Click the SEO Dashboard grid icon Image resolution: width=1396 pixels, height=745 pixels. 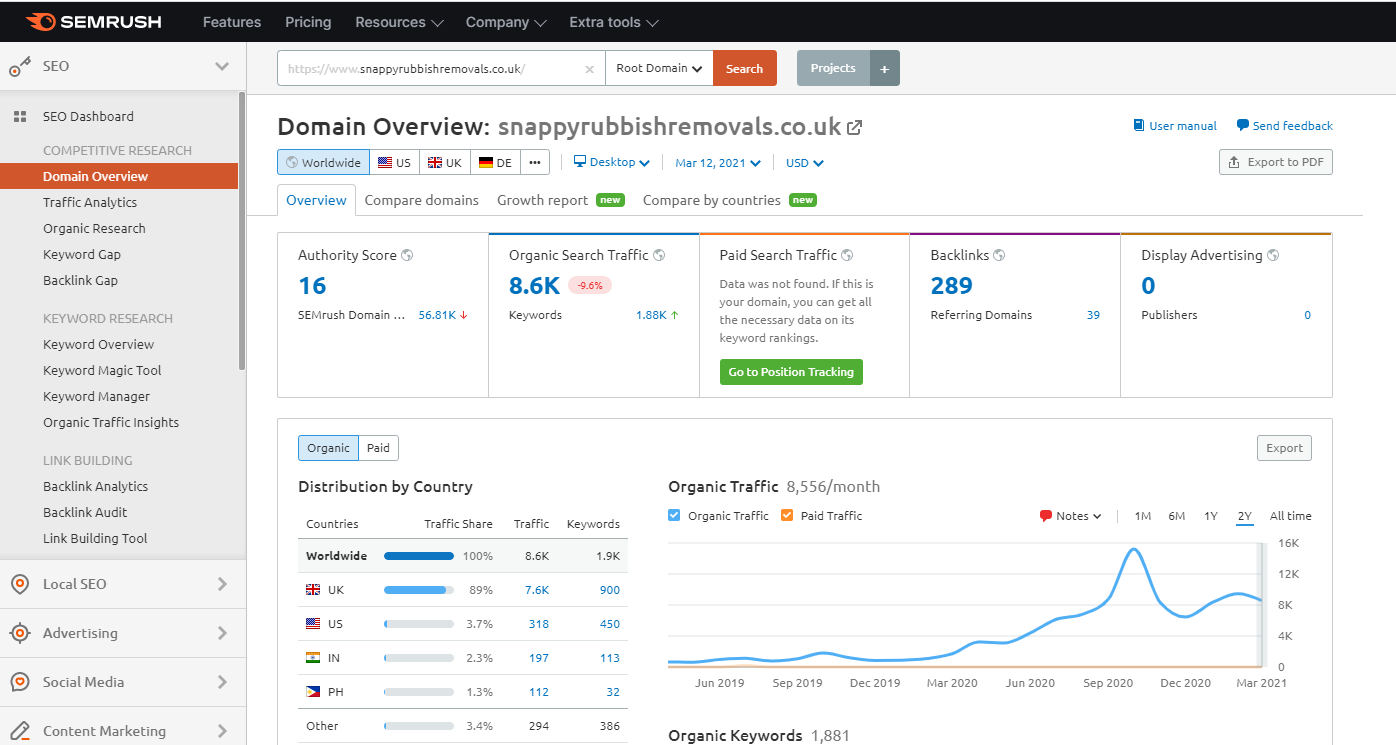coord(19,117)
